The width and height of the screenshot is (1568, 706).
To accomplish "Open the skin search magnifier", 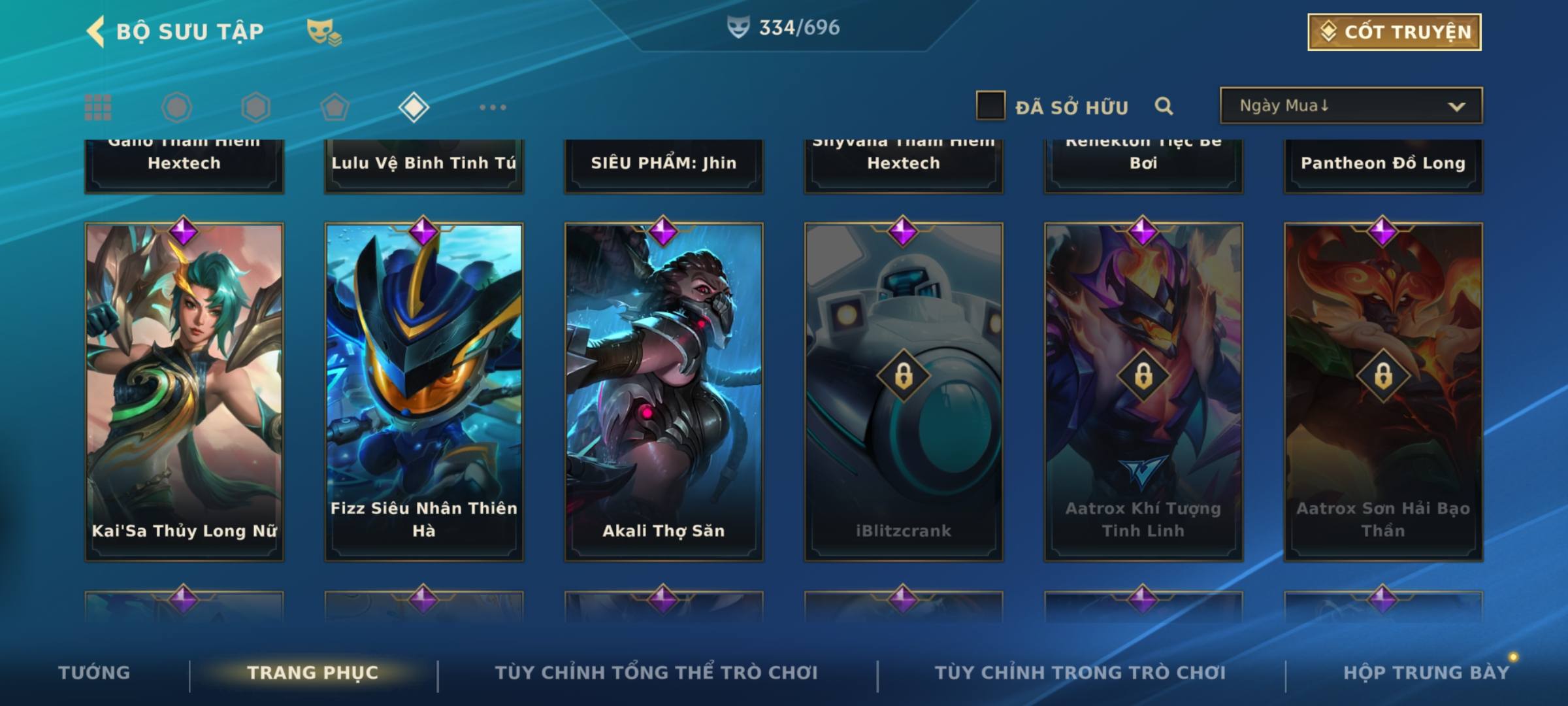I will tap(1164, 106).
